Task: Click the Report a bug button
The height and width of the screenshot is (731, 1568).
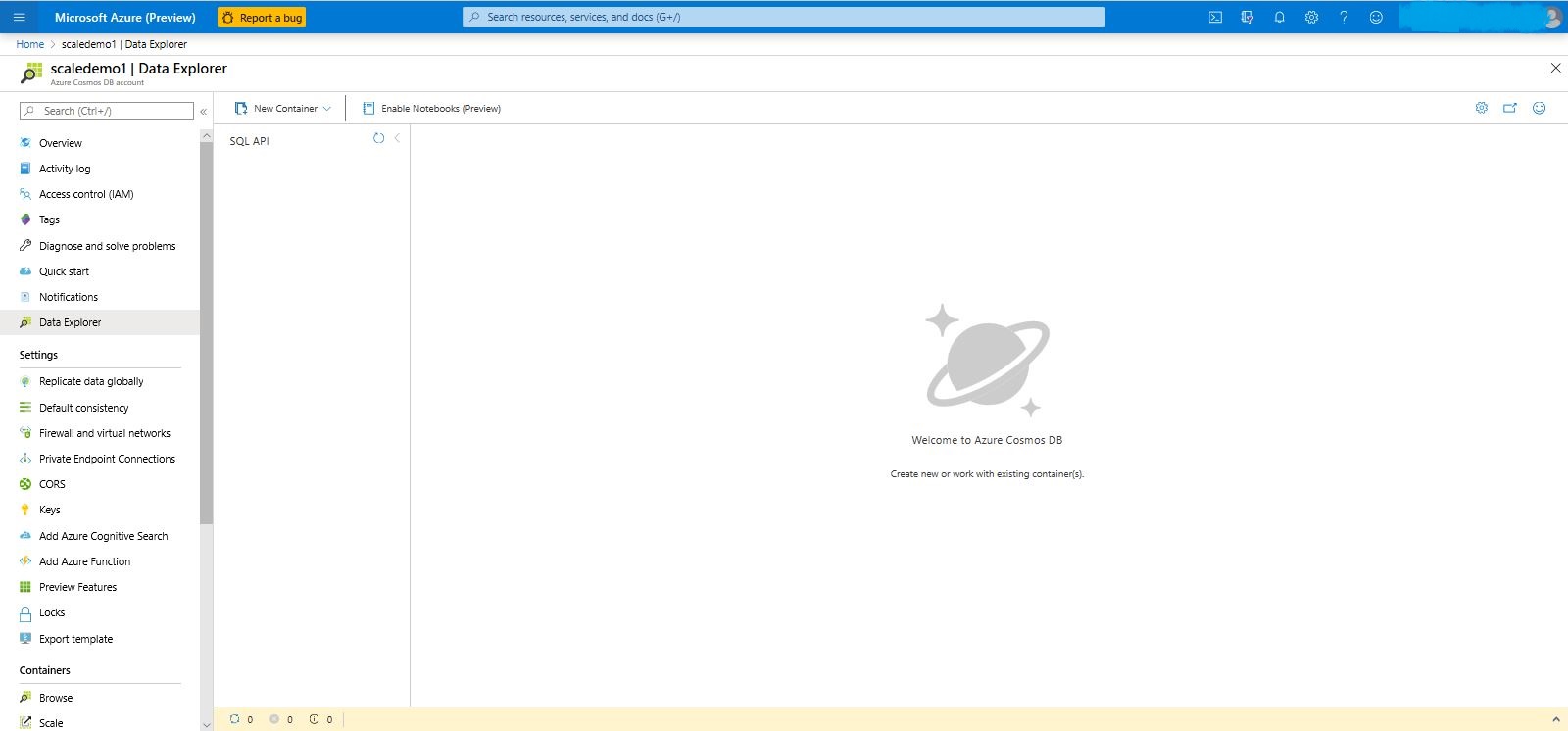Action: click(262, 18)
